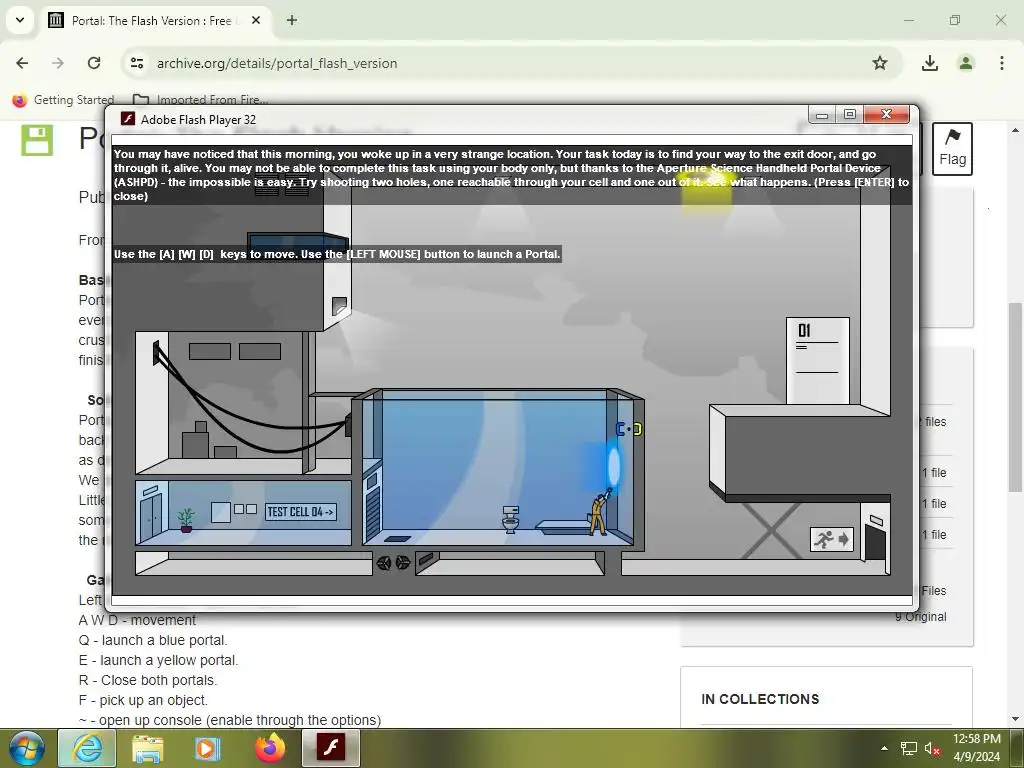Click the Adobe Flash Player title icon
The image size is (1024, 768).
127,119
